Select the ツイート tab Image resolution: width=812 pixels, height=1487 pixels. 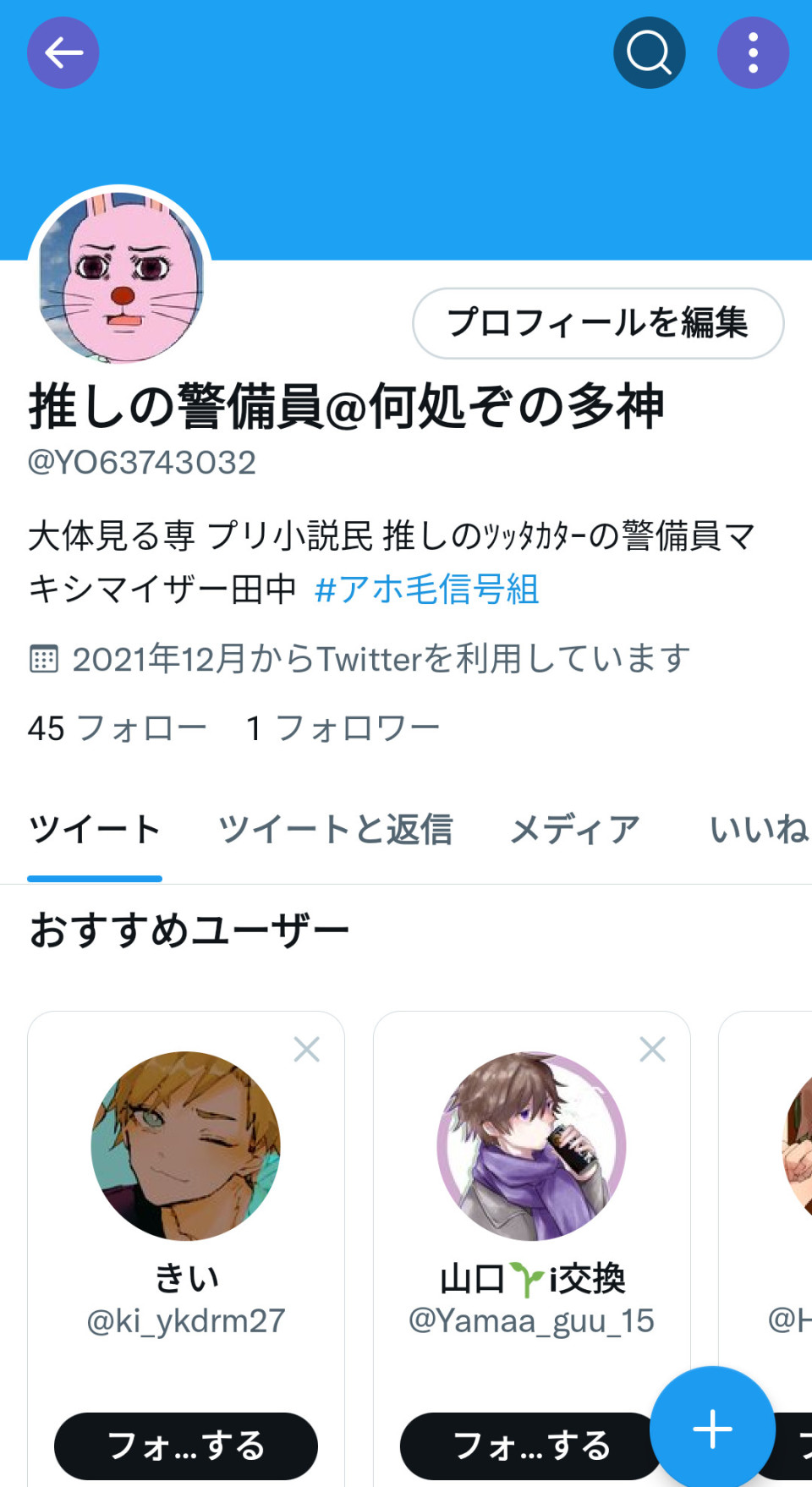(x=95, y=829)
